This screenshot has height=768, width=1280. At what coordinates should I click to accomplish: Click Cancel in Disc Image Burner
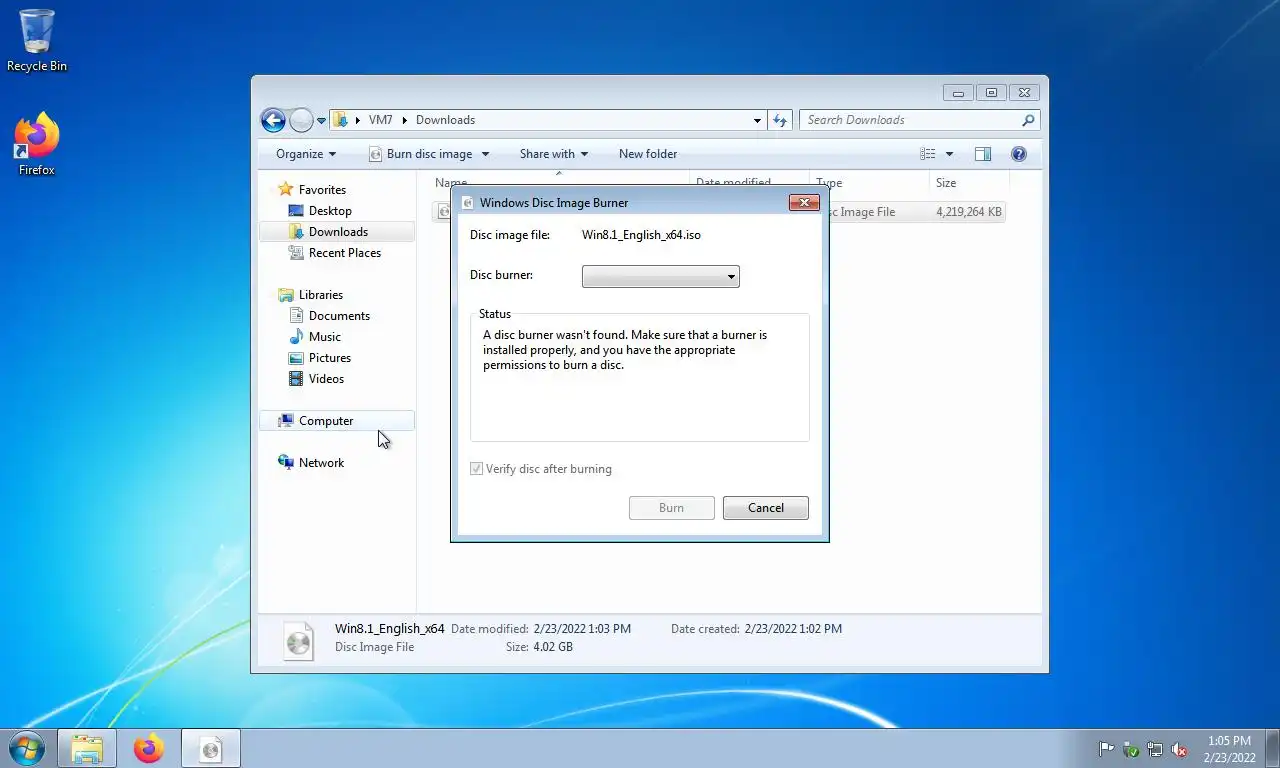tap(766, 508)
